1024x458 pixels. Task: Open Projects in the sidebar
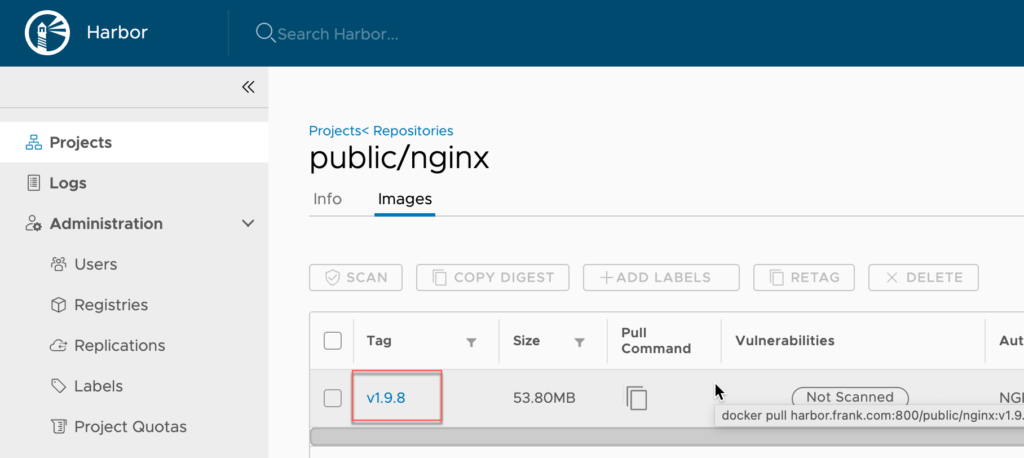[134, 142]
